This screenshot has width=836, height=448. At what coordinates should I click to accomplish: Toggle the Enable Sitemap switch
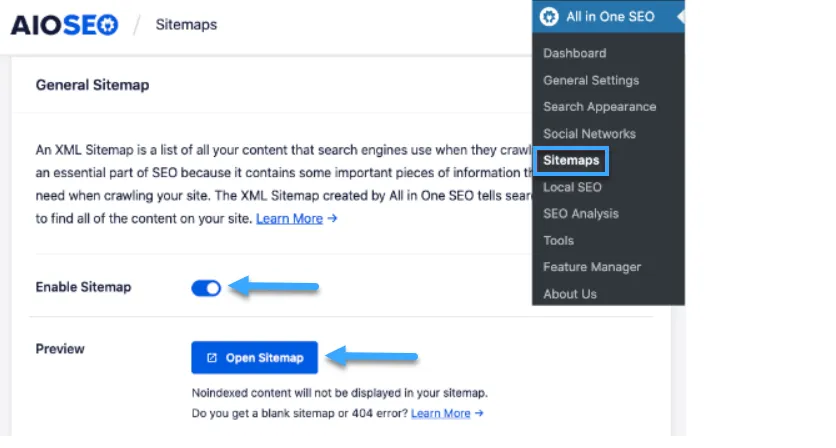206,288
